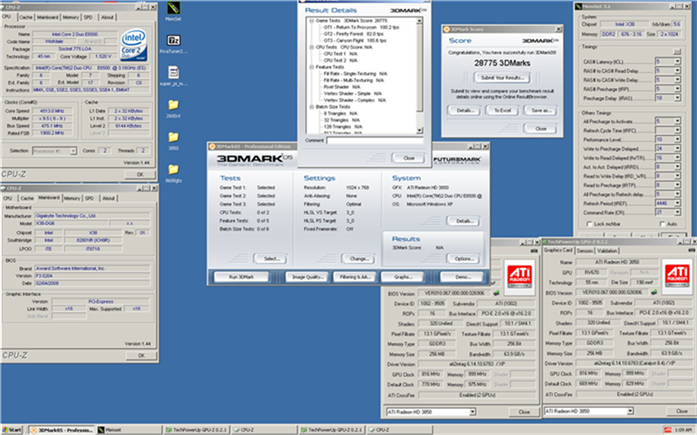Screen dimensions: 697x435
Task: Click the Comment field in Result Details
Action: point(375,140)
